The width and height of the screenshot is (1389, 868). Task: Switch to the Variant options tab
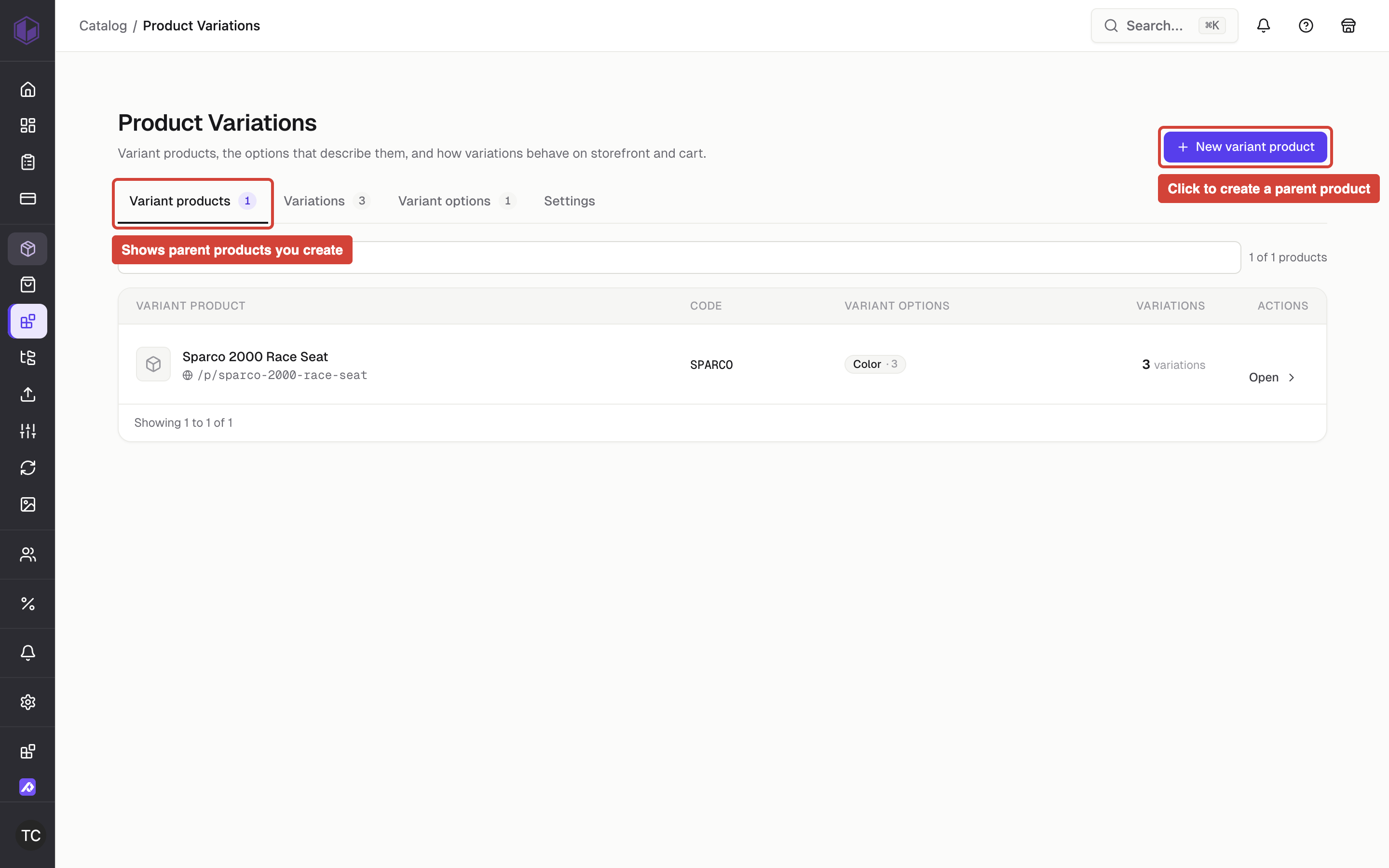(x=457, y=201)
